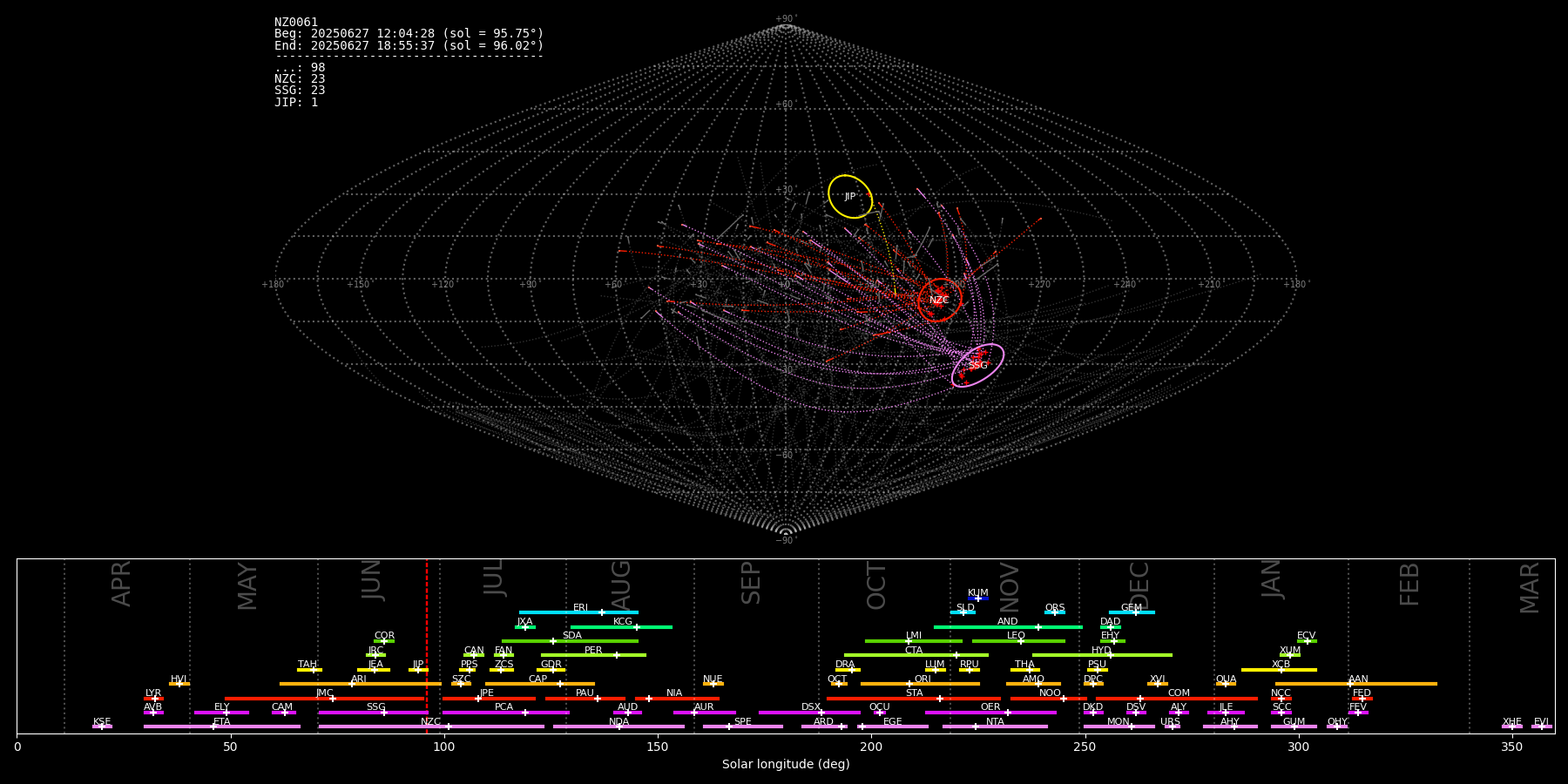This screenshot has height=784, width=1568.
Task: Click the LMI shower bar in timeline
Action: (914, 641)
